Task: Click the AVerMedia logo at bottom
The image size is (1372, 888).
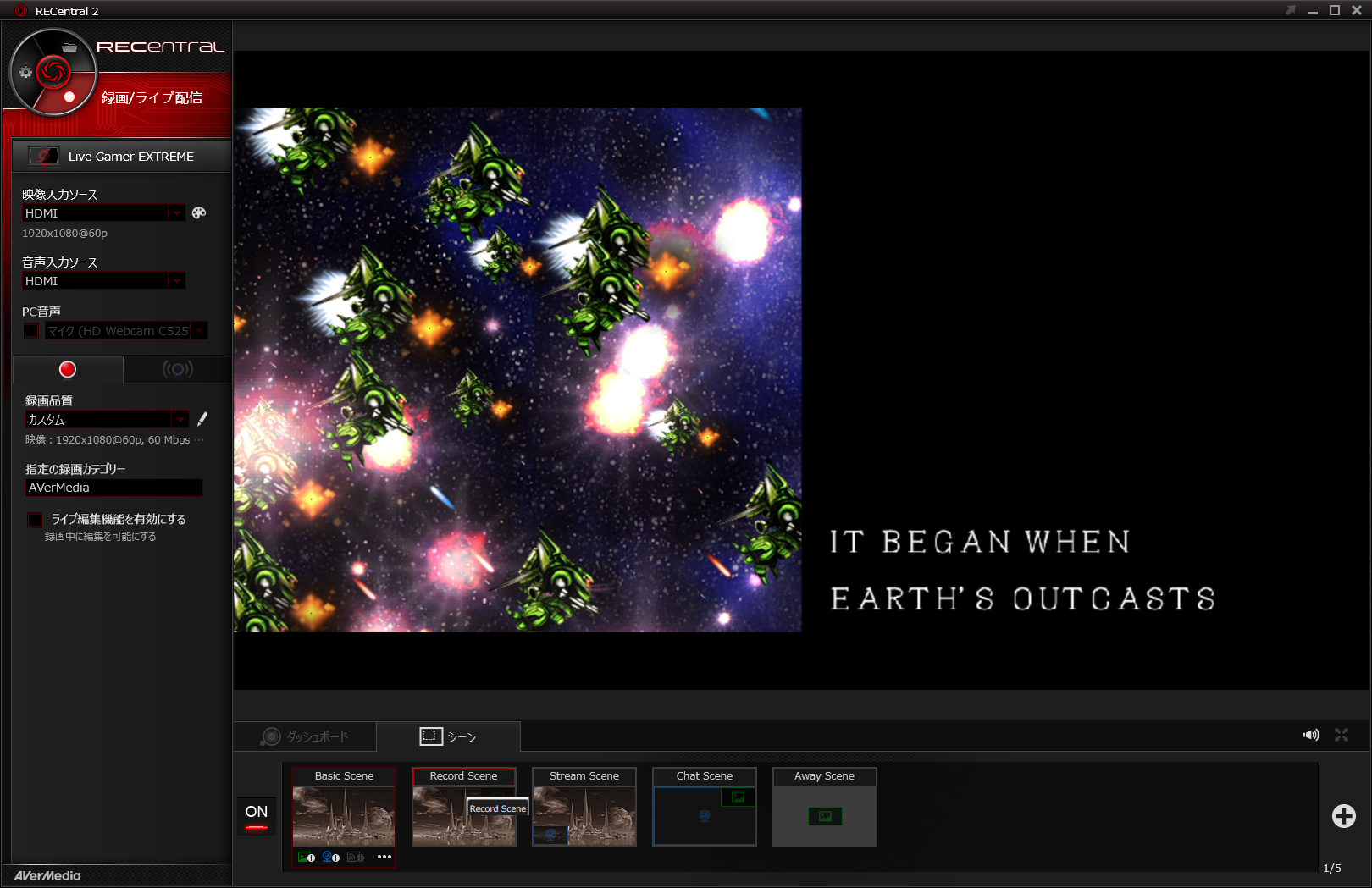Action: 47,875
